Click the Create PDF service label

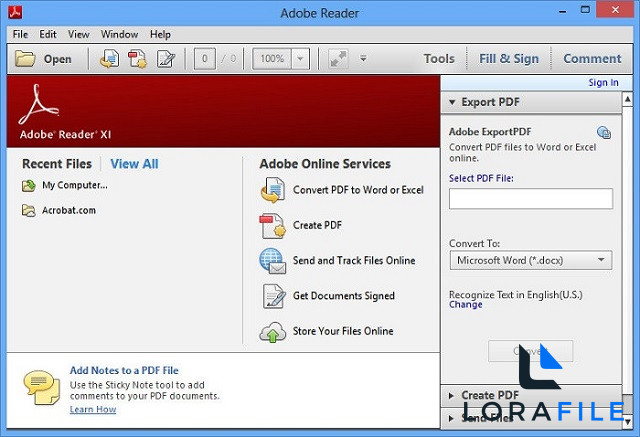318,225
